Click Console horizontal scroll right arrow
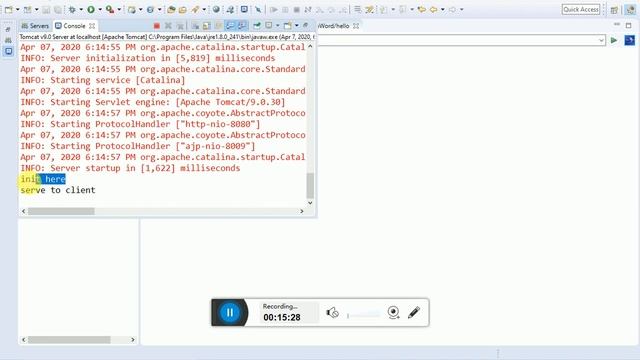The width and height of the screenshot is (640, 360). [302, 211]
